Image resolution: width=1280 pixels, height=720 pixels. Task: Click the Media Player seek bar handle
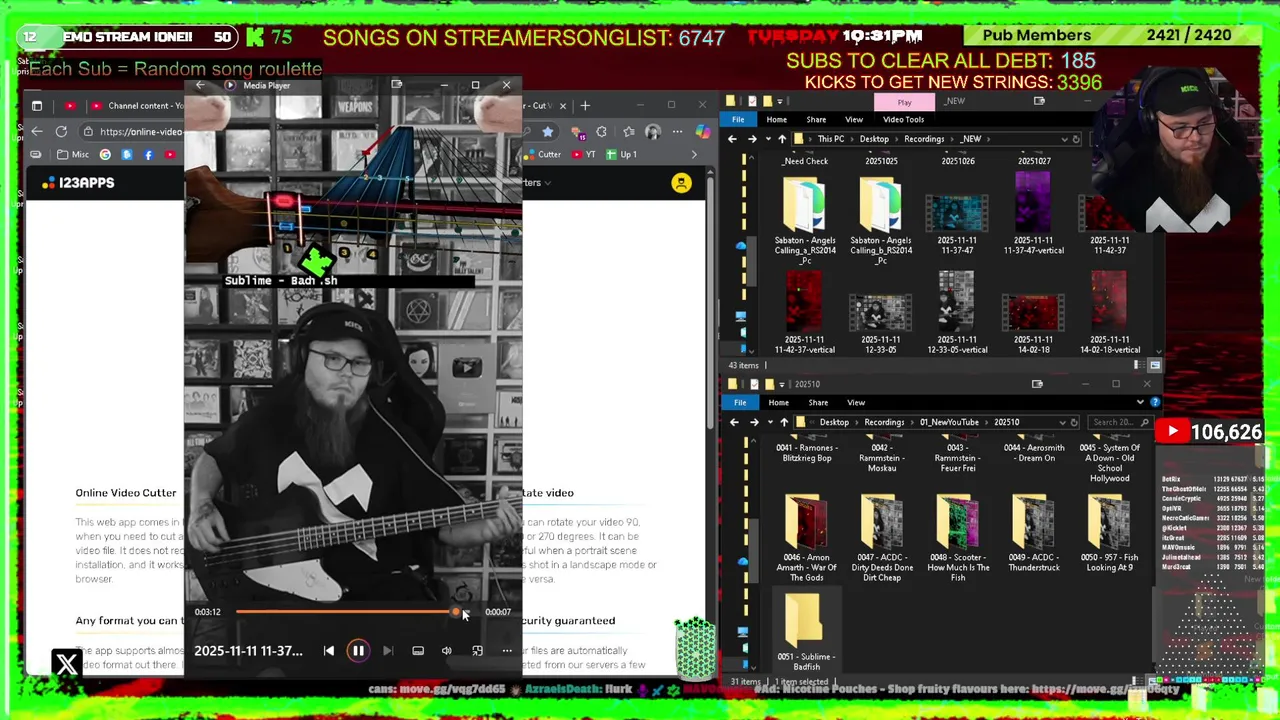(x=456, y=612)
